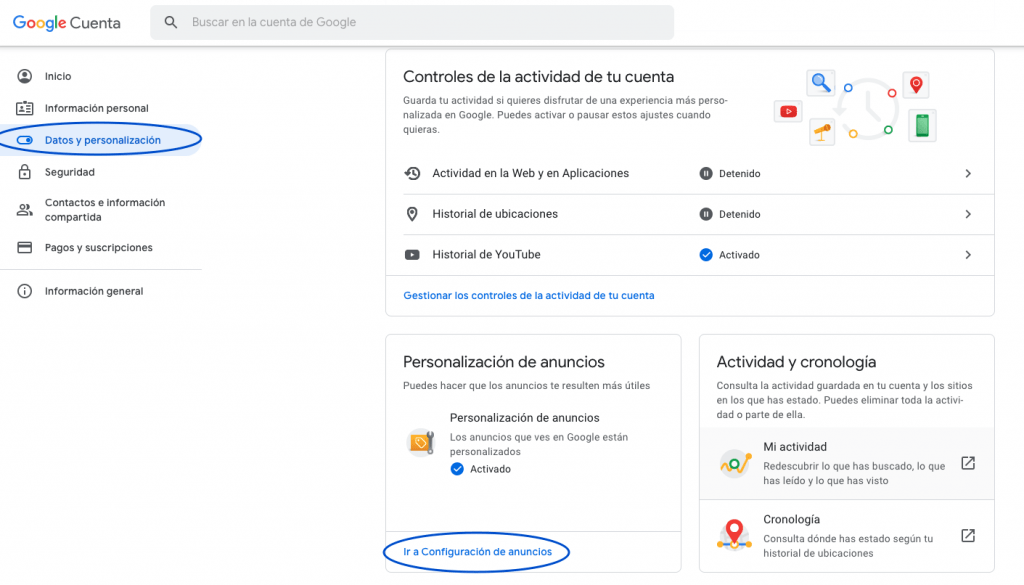1024x585 pixels.
Task: Open Historial de ubicaciones row
Action: (x=690, y=214)
